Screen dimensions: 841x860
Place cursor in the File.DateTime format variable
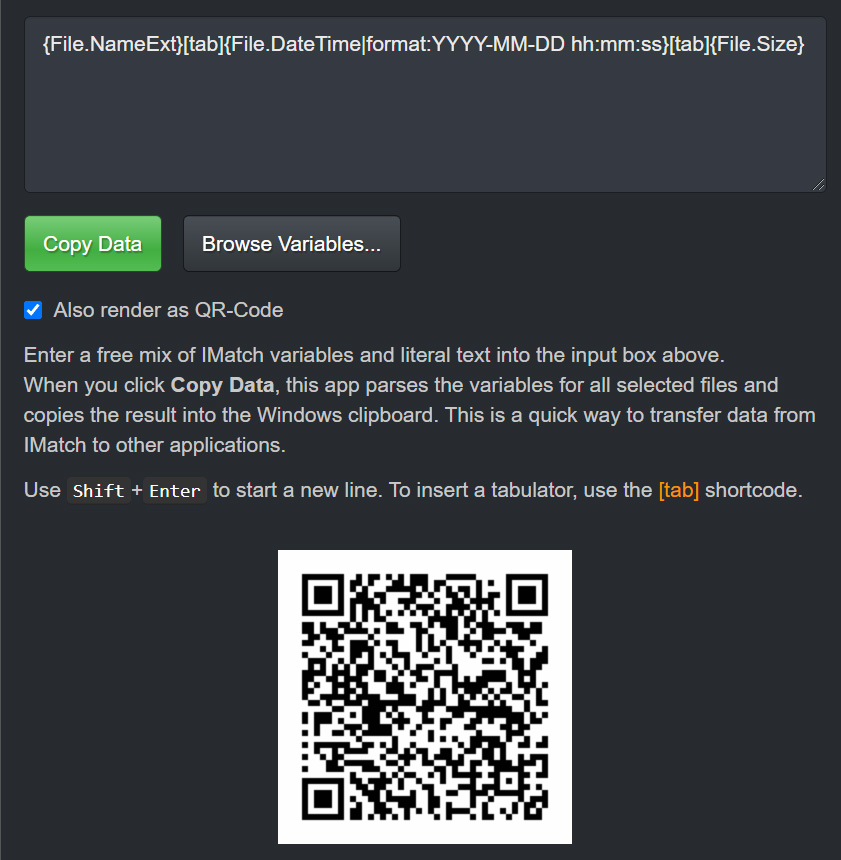(x=447, y=44)
